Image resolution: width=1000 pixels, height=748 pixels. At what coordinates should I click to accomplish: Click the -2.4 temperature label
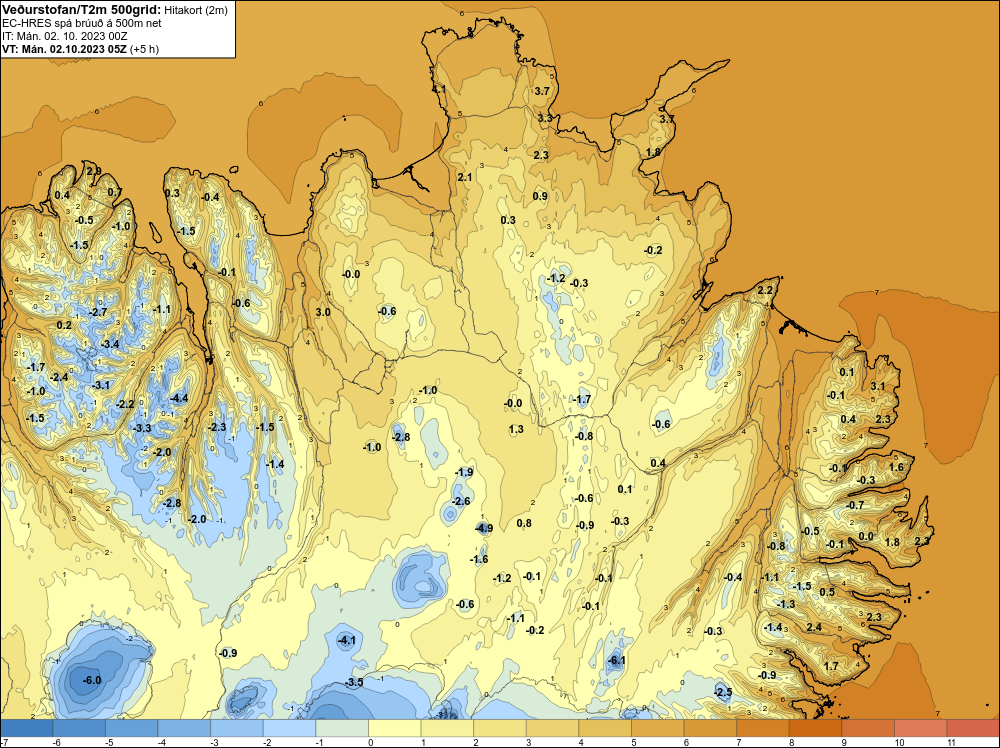pos(59,378)
